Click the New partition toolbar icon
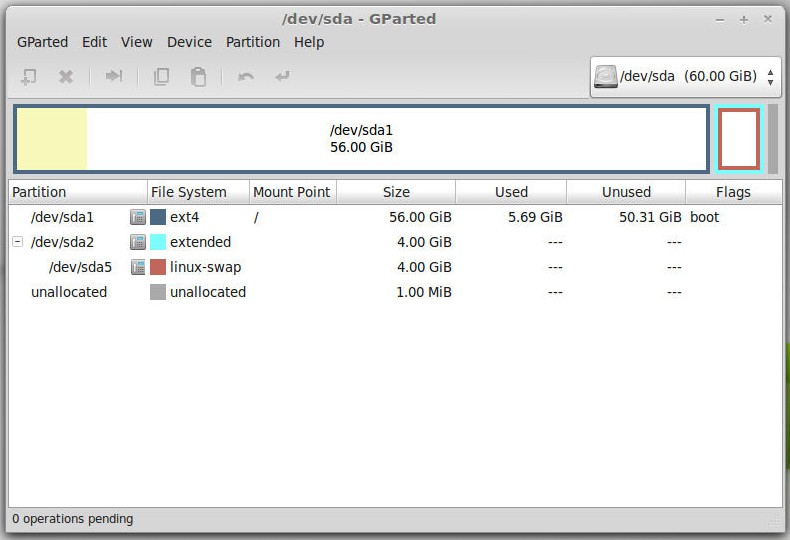The image size is (790, 540). pos(29,76)
